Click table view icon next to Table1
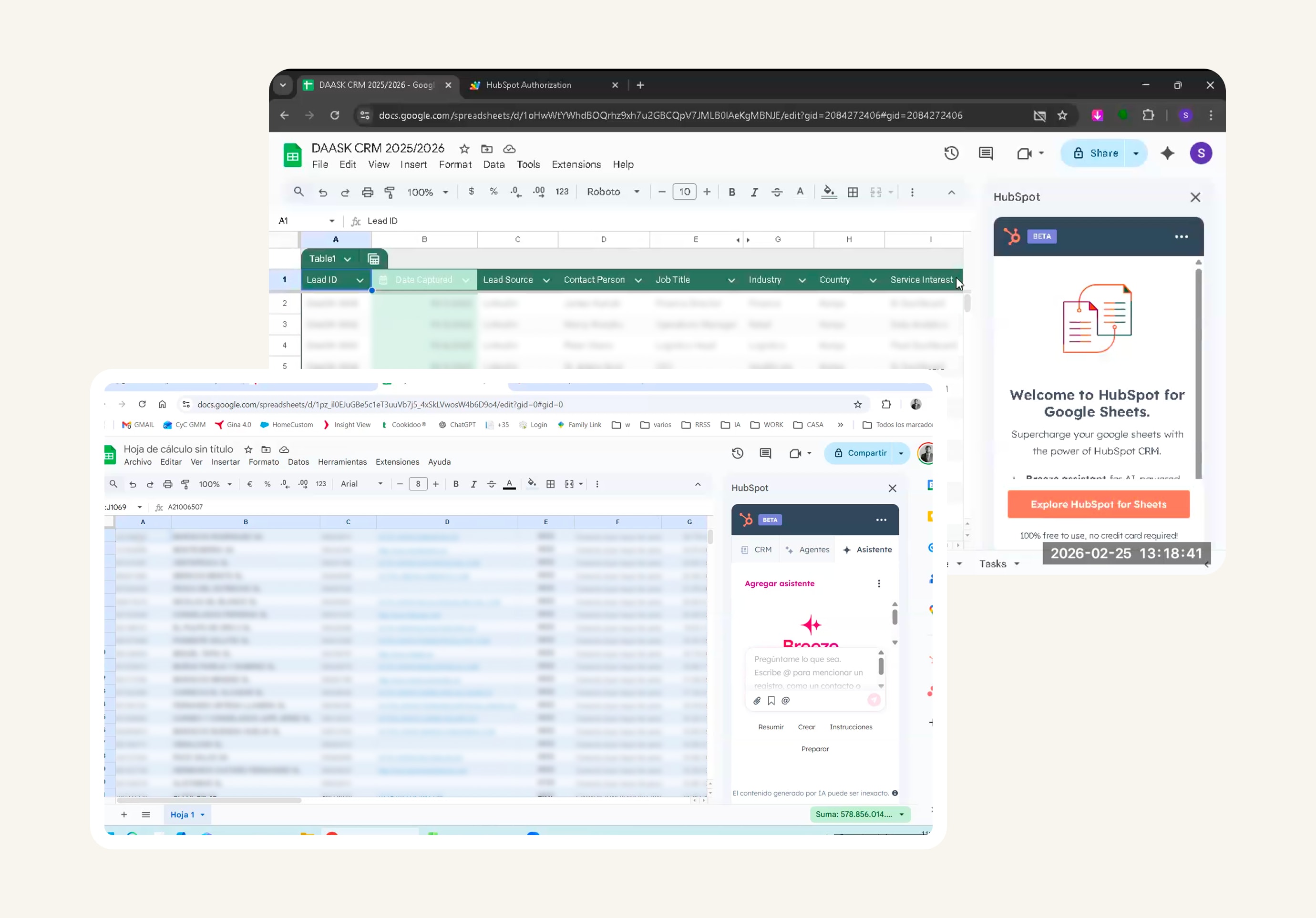 tap(373, 259)
